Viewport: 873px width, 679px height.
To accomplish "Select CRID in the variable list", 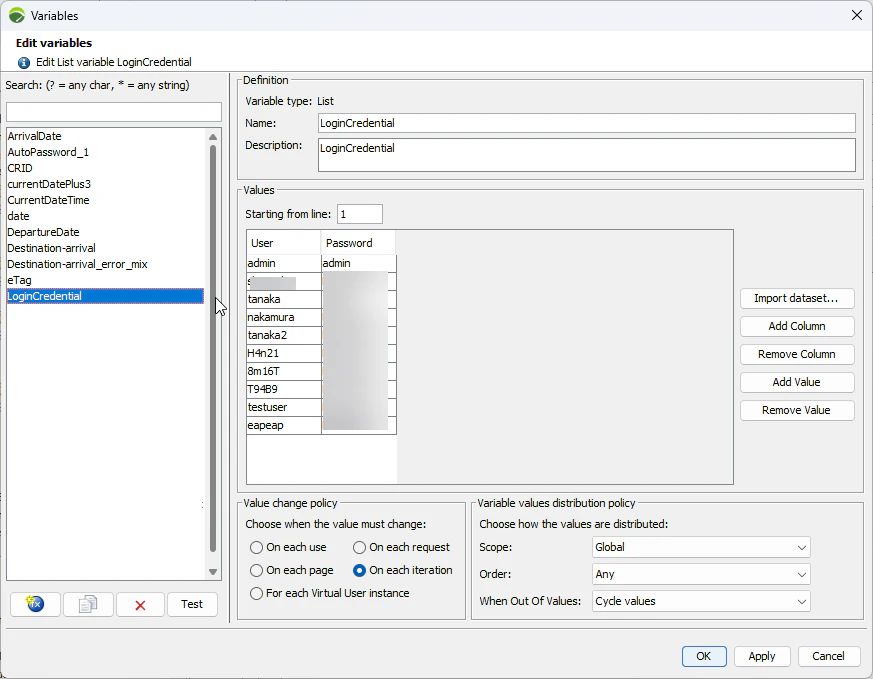I will tap(105, 168).
